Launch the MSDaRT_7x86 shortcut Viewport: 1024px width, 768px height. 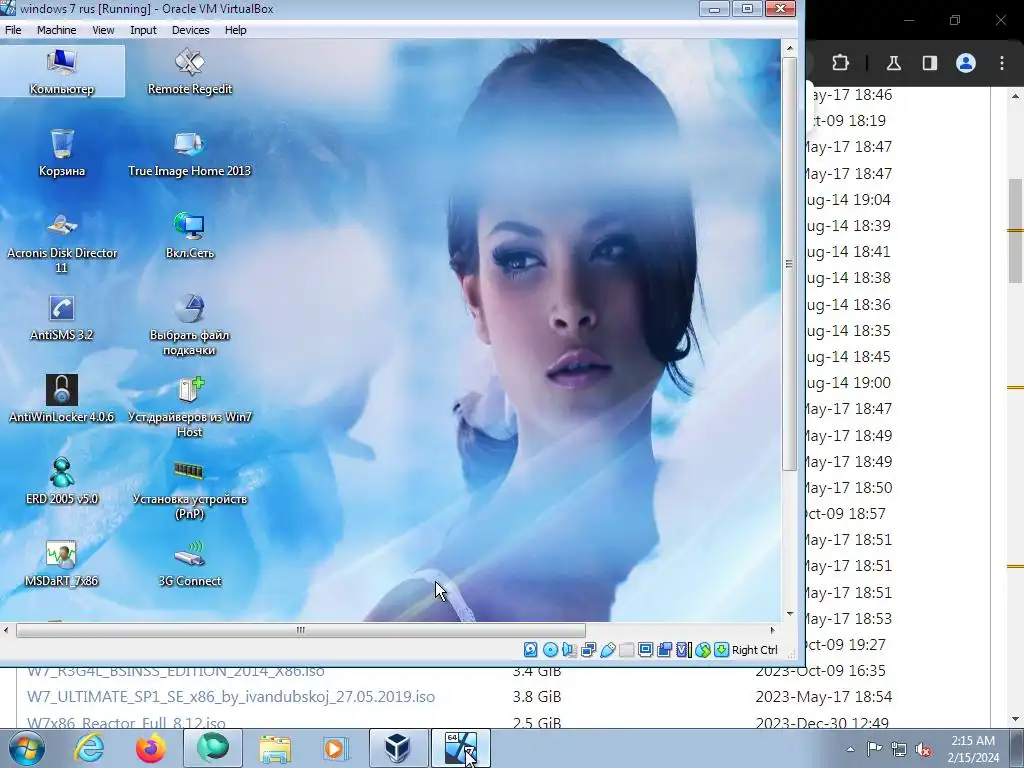click(62, 564)
